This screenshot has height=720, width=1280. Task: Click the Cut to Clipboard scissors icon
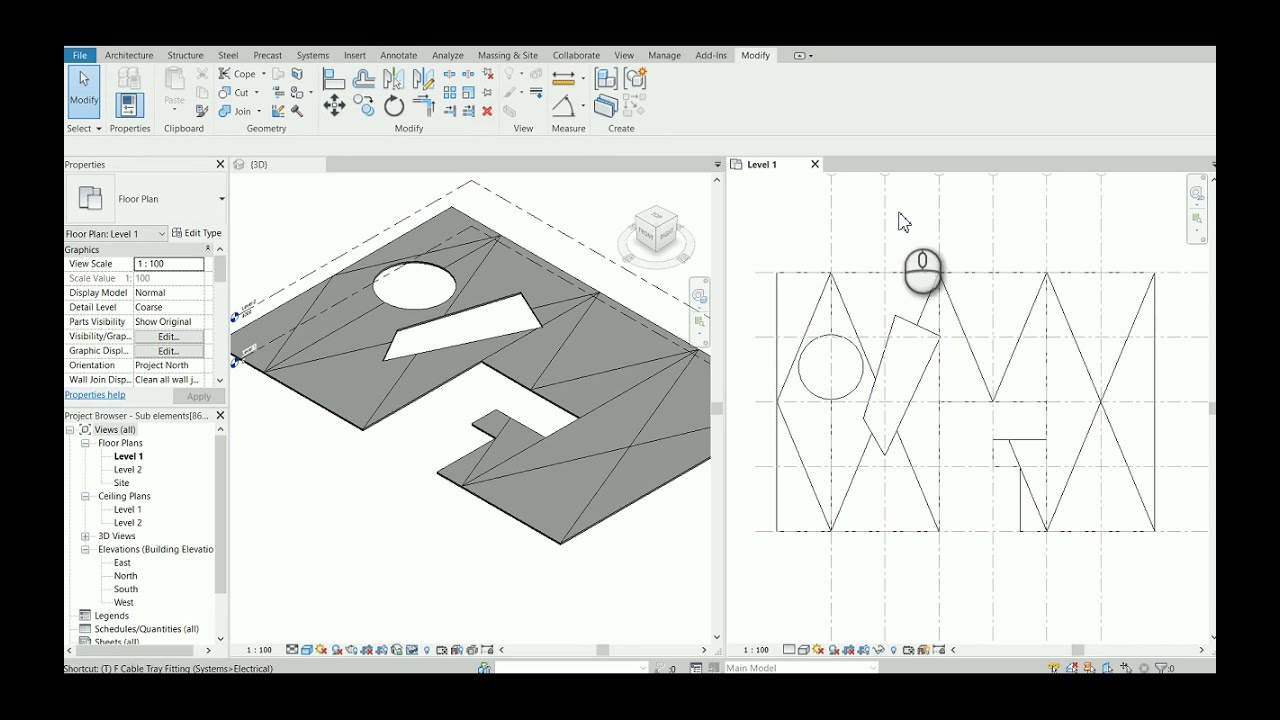pyautogui.click(x=202, y=74)
